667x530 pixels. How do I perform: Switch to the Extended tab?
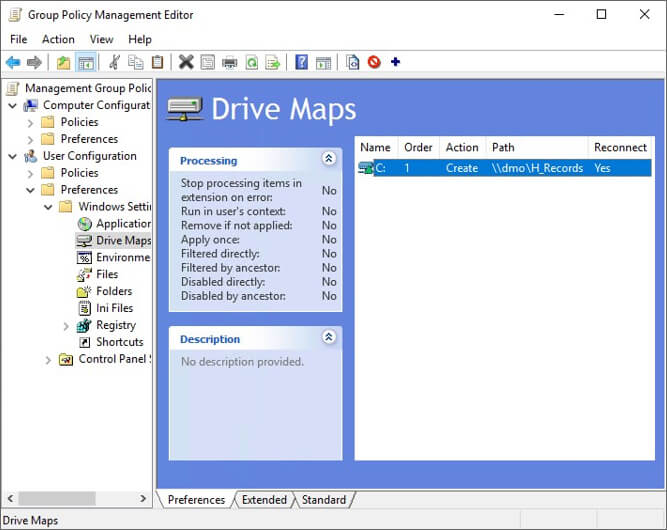coord(264,500)
